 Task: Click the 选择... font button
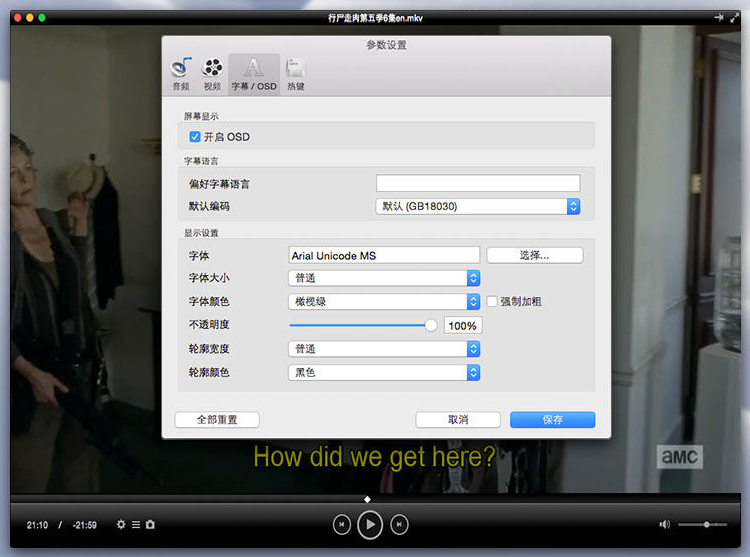535,255
